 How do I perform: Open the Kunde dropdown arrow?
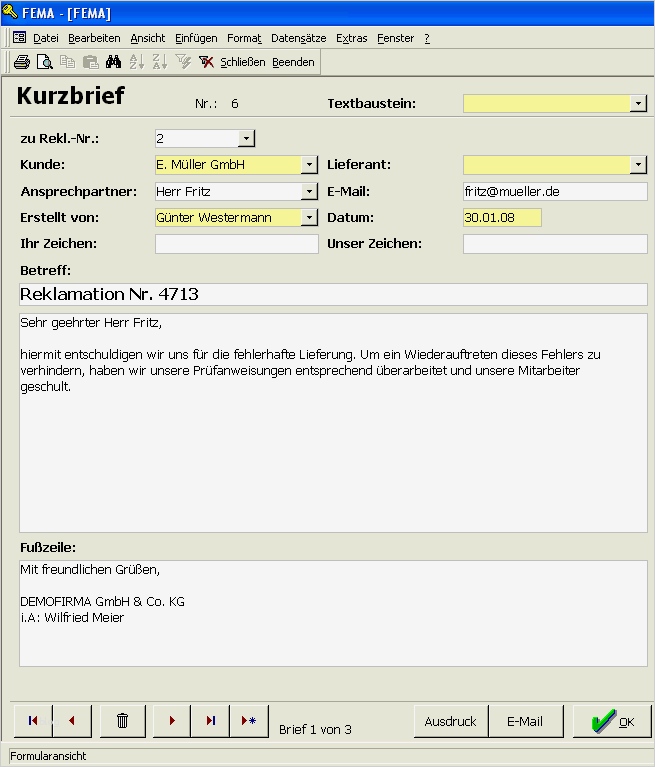point(309,165)
